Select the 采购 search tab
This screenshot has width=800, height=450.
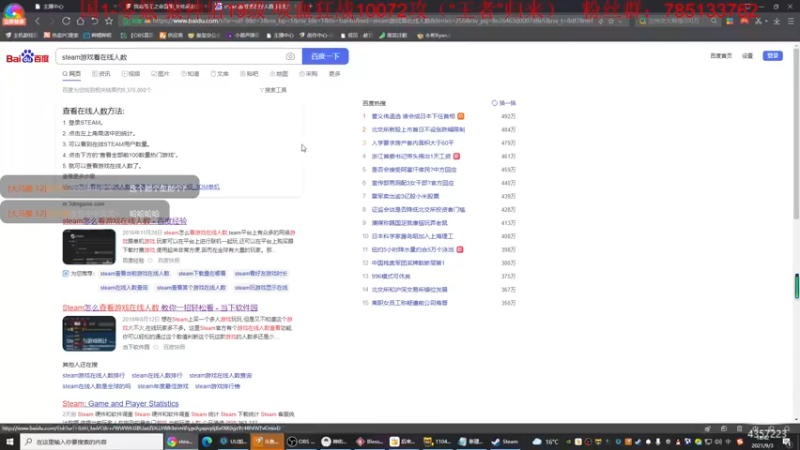coord(308,74)
